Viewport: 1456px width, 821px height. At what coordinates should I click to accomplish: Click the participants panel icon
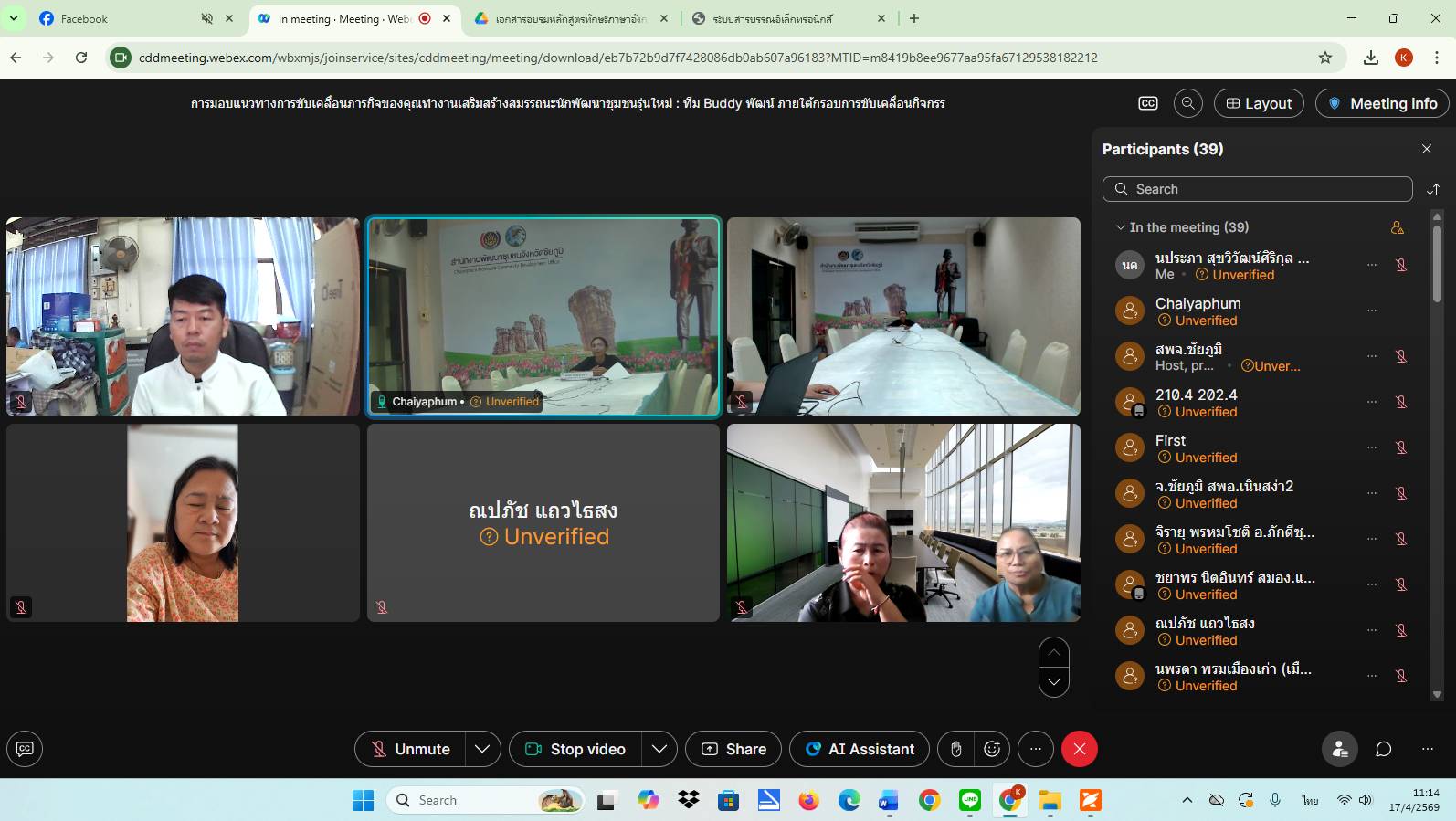click(1339, 749)
